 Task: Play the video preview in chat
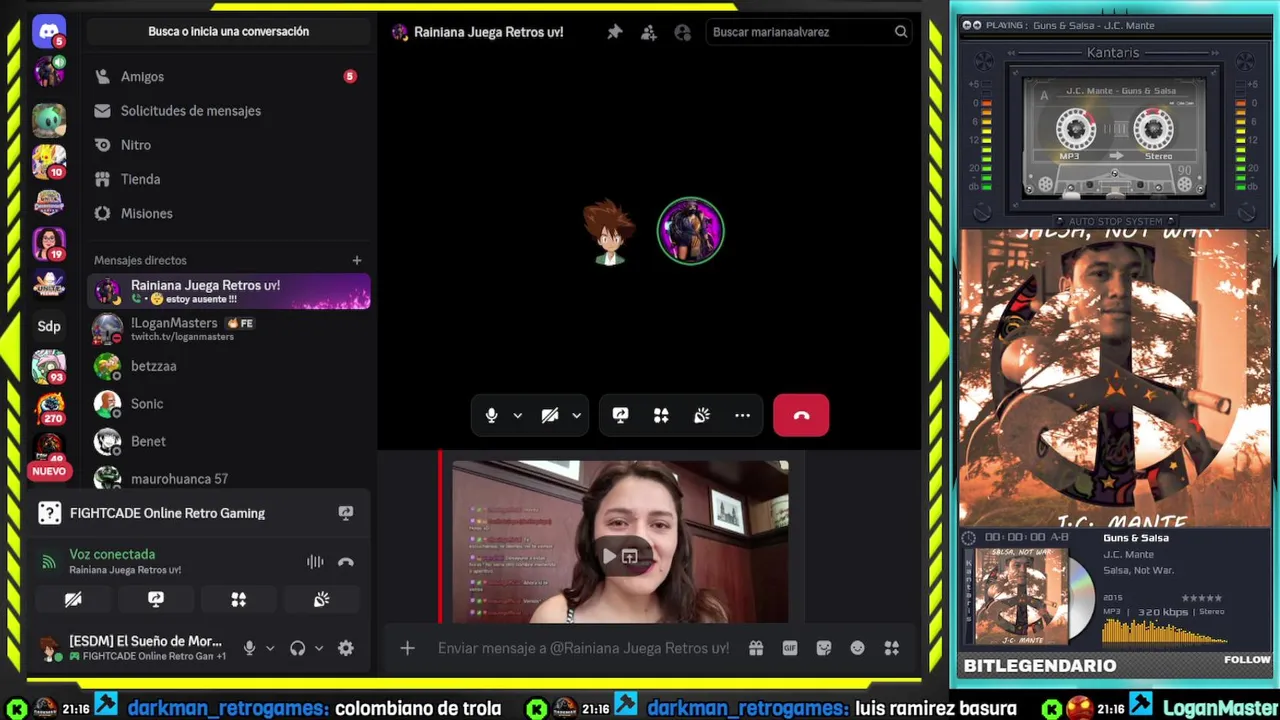[x=609, y=556]
